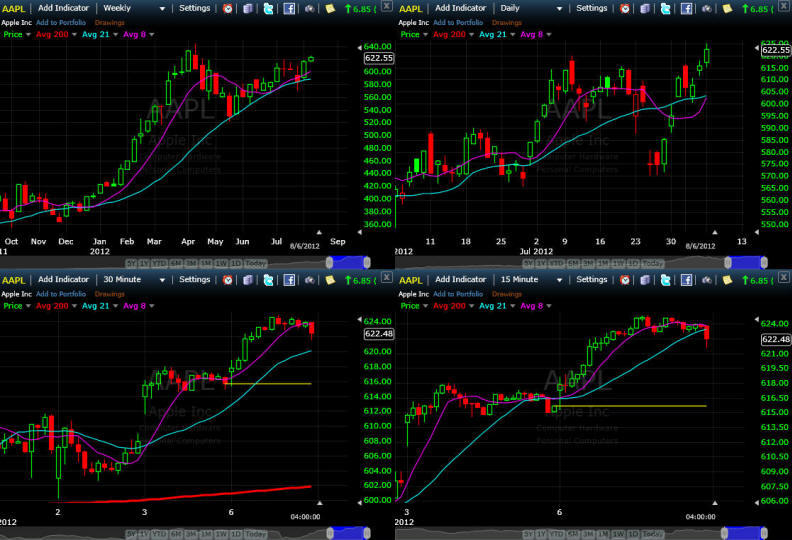792x540 pixels.
Task: Select Today range in Daily chart
Action: pos(653,263)
